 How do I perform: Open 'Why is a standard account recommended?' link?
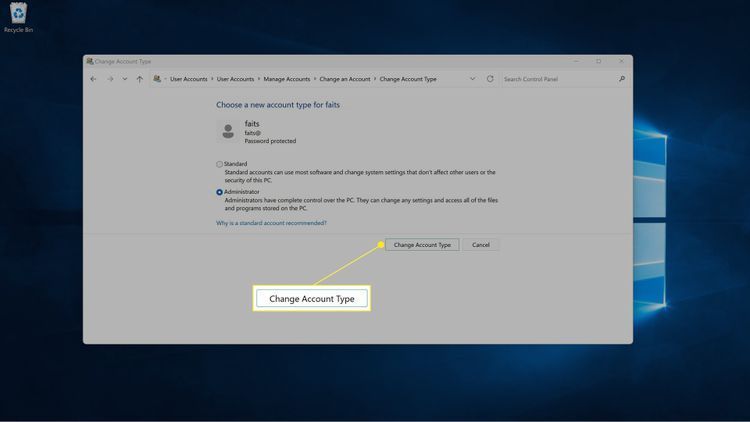coord(271,223)
